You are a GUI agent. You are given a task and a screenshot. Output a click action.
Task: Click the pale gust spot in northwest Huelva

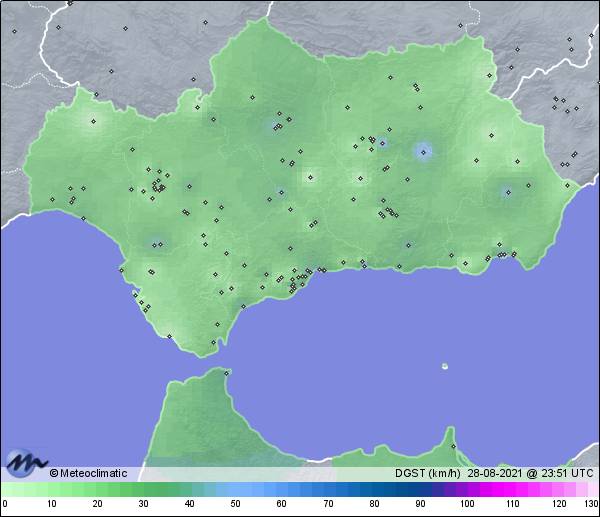96,123
